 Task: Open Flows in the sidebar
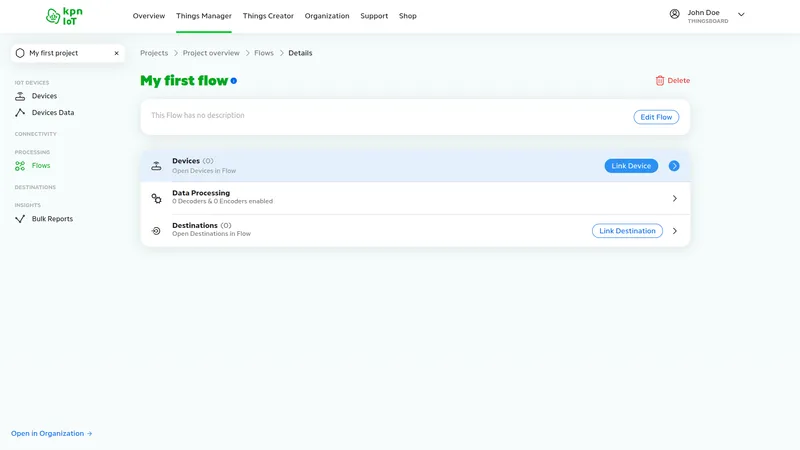[x=41, y=165]
